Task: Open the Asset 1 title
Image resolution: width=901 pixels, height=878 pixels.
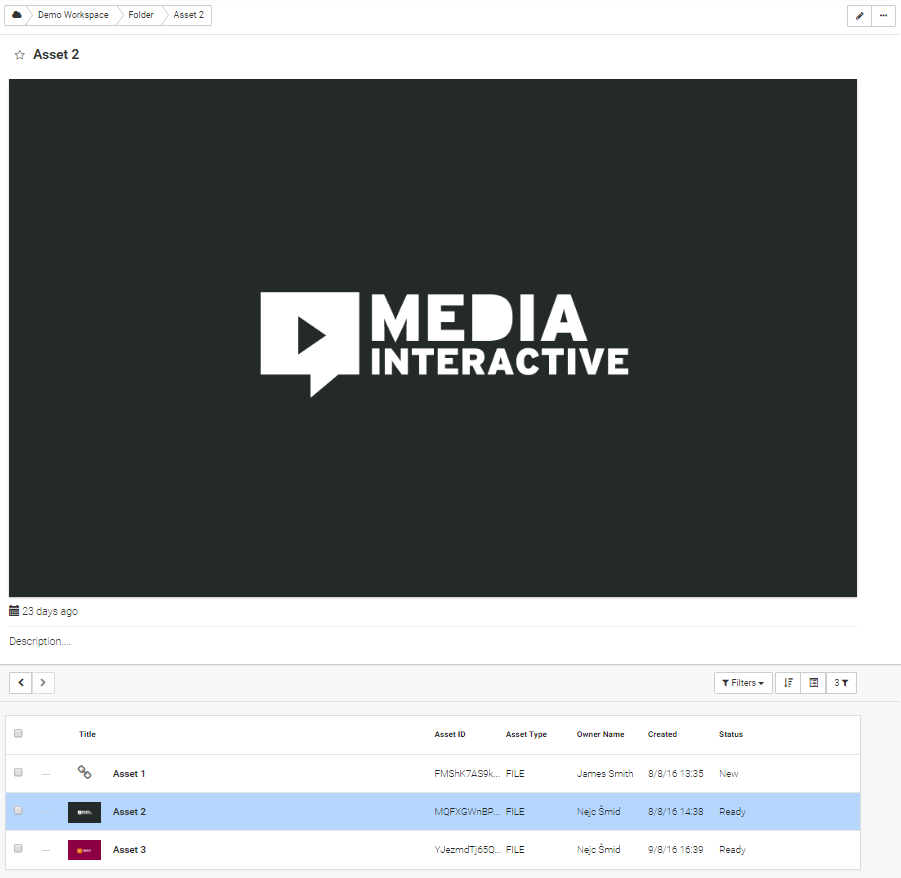Action: click(x=129, y=773)
